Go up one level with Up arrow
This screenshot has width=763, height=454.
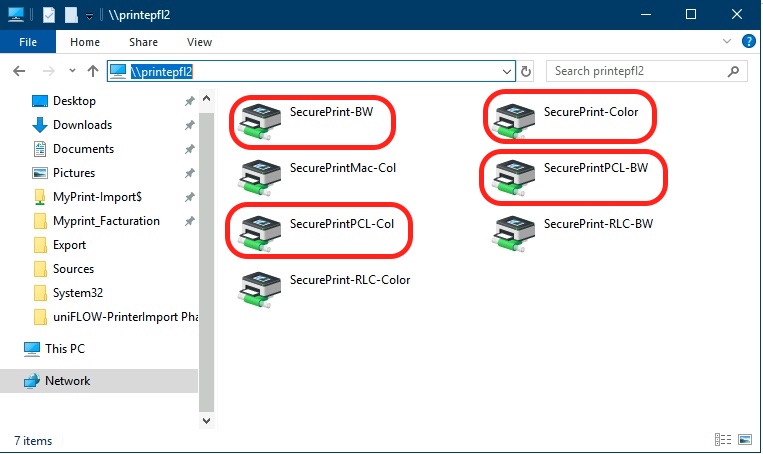coord(92,71)
